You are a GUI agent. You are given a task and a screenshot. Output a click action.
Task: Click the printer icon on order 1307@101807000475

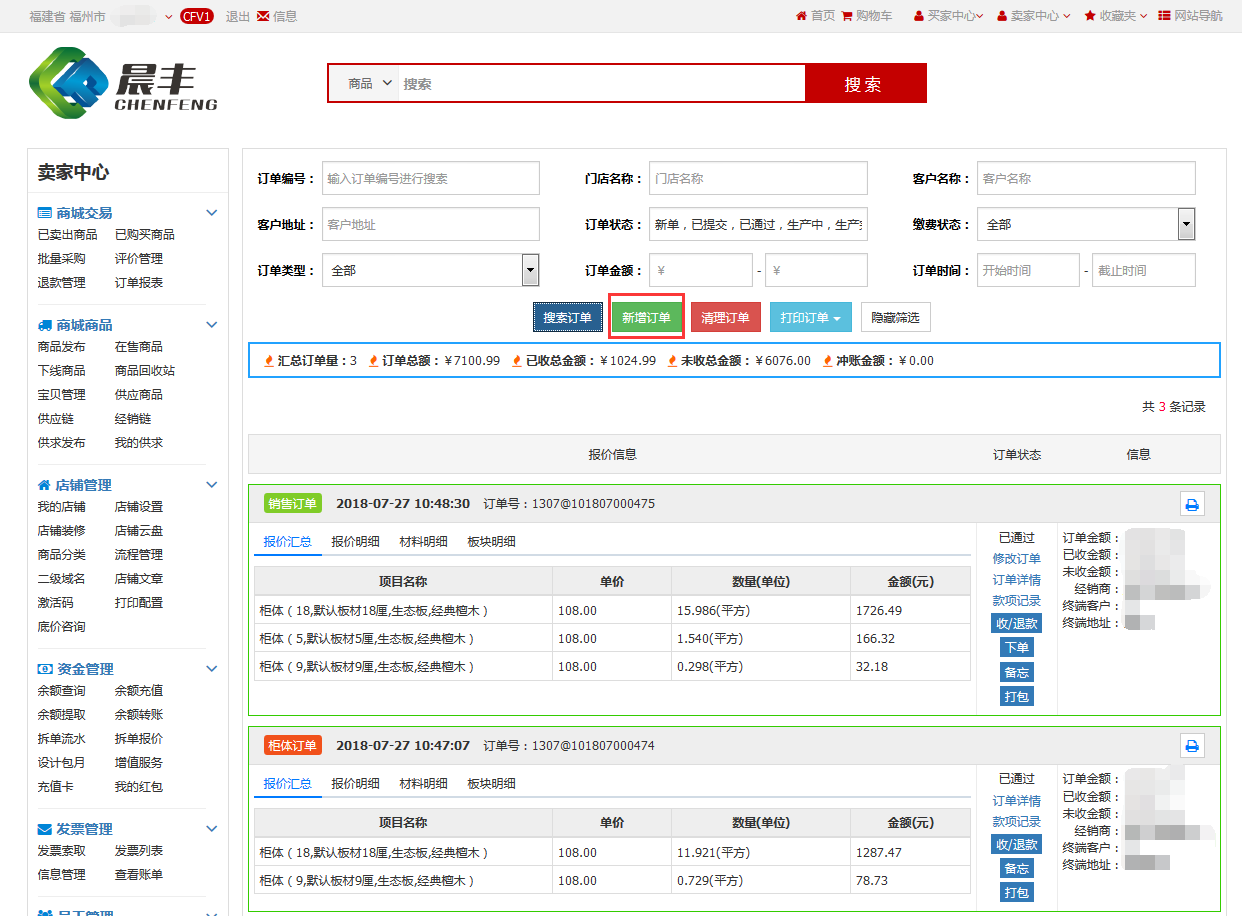pos(1191,504)
